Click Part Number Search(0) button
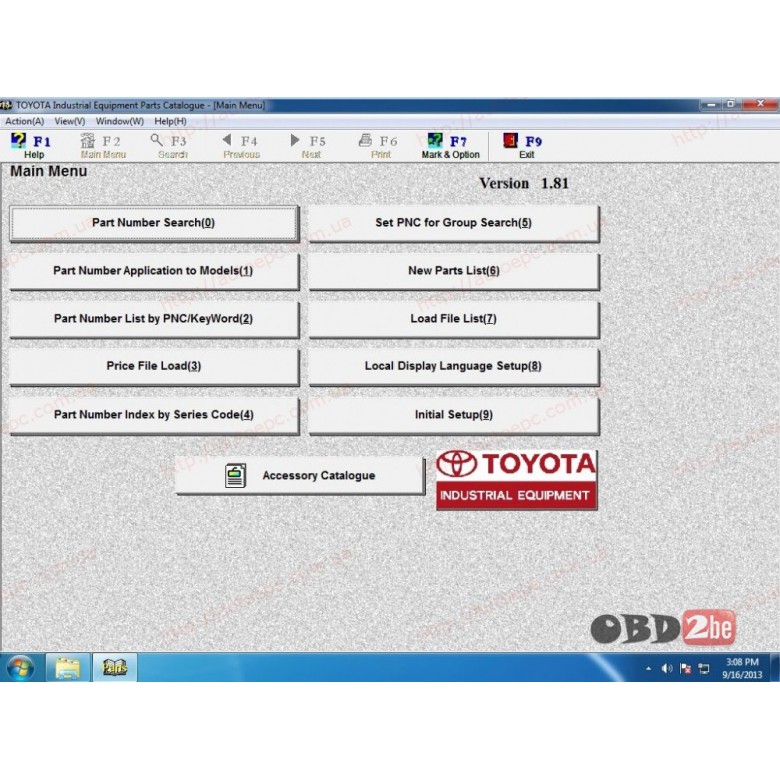 tap(154, 223)
